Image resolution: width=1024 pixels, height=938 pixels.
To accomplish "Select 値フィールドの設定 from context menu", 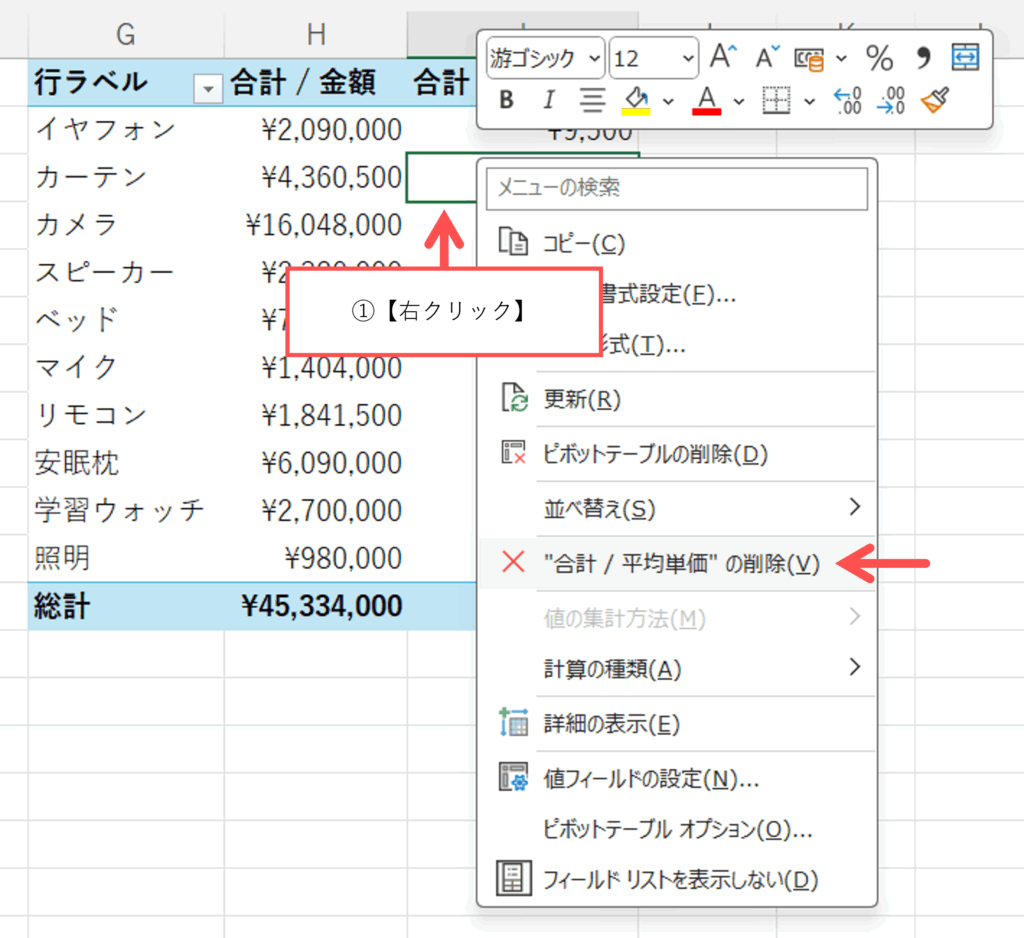I will point(650,777).
